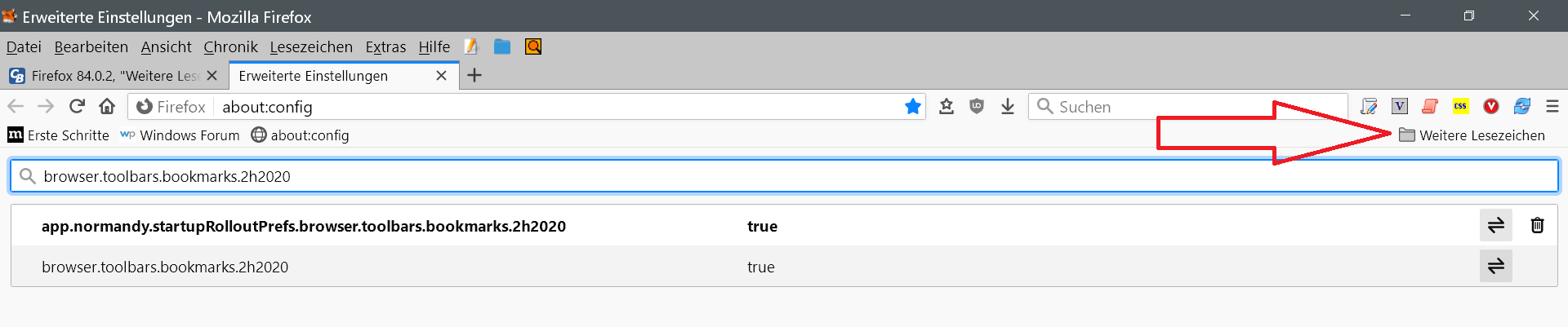Open a new tab with plus button
Image resolution: width=1568 pixels, height=327 pixels.
tap(474, 76)
